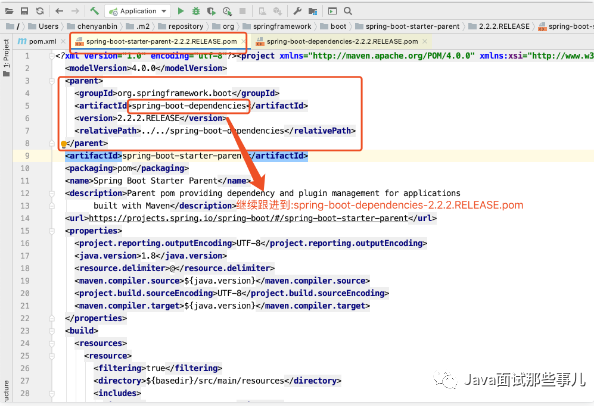Screen dimensions: 605x406
Task: Close the spring-boot-dependencies pom tab
Action: tap(425, 41)
